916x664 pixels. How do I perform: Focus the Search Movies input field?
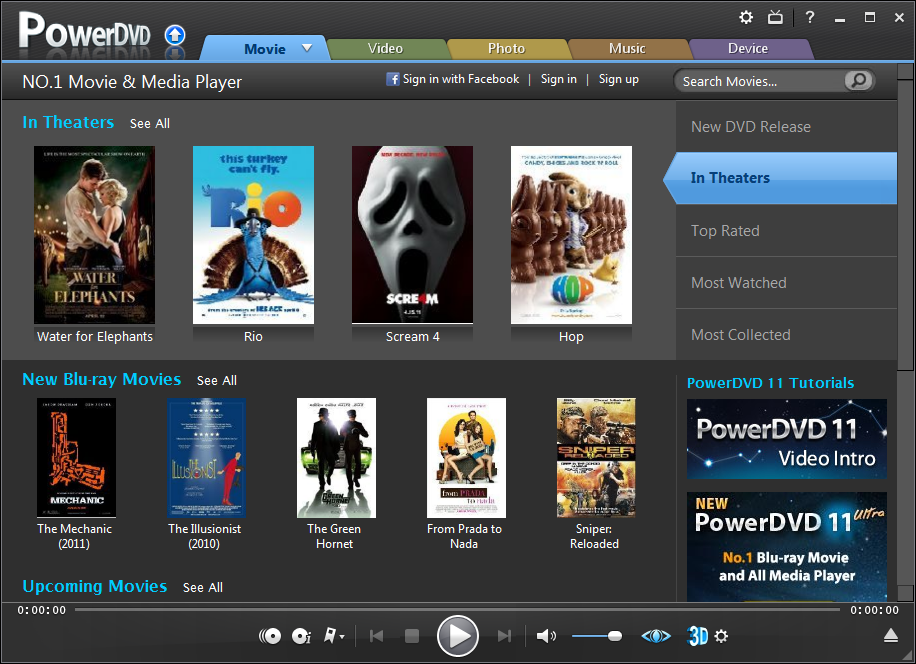pos(759,81)
